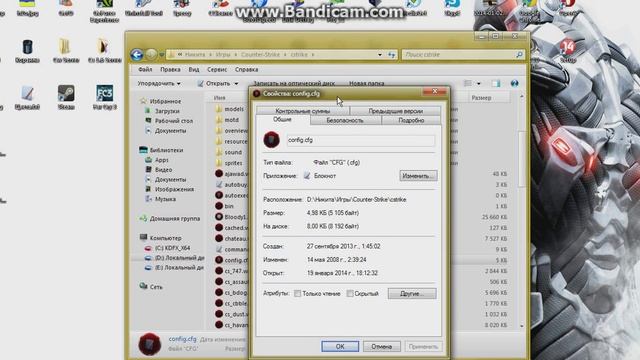This screenshot has height=360, width=640.
Task: Click the search magnifier in Explorer
Action: coord(519,54)
